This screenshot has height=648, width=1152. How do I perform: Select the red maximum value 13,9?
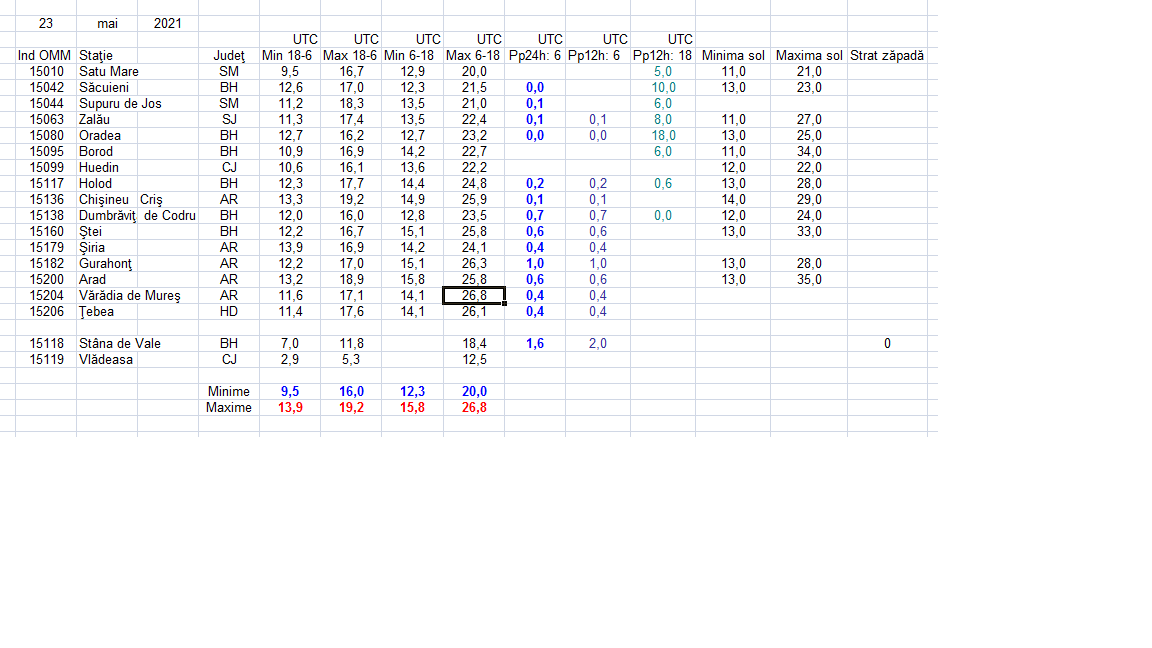290,408
